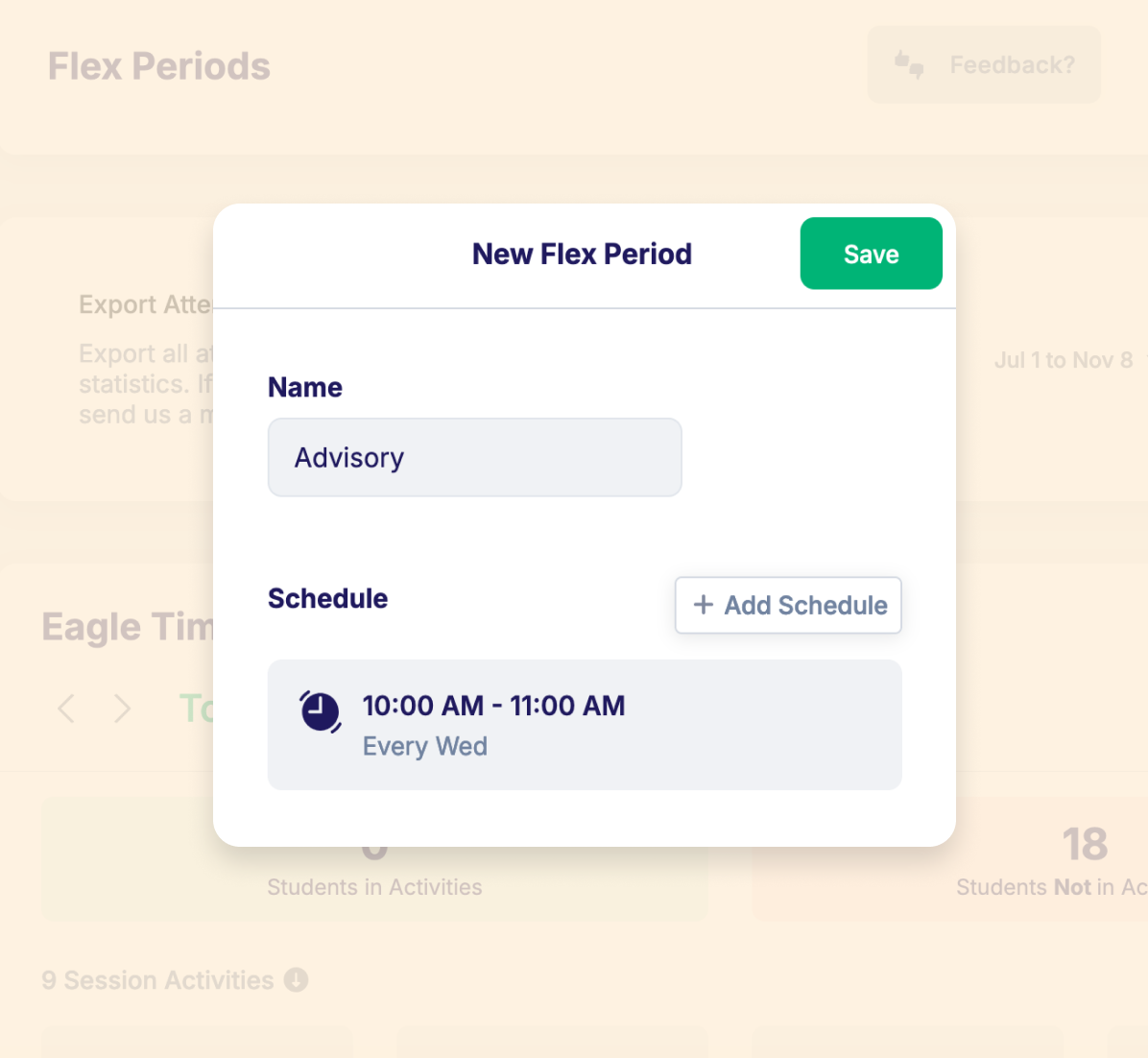Open the Feedback? panel
The image size is (1148, 1058).
984,64
